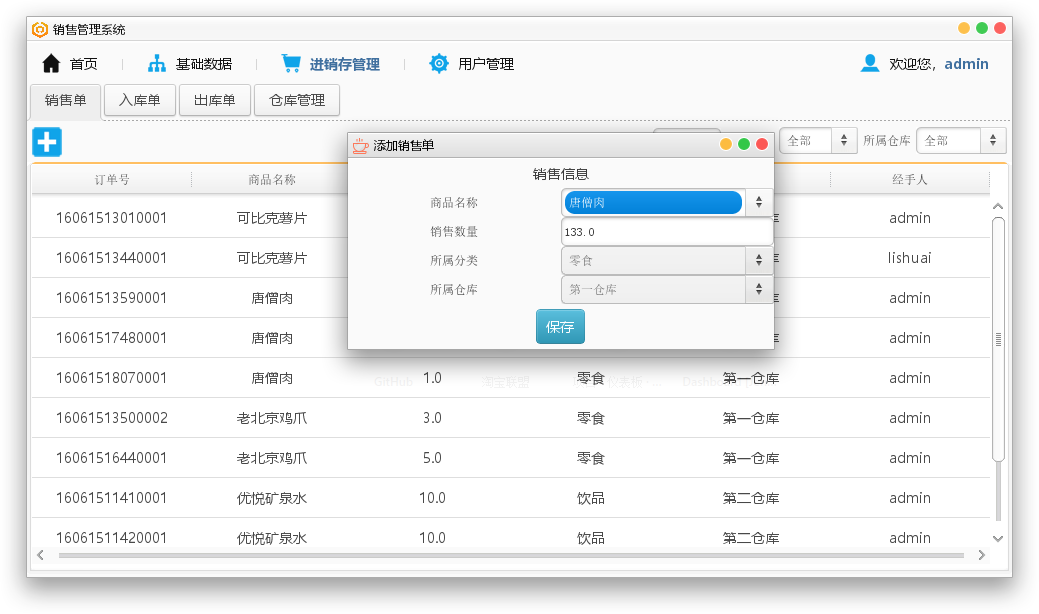Click 第二仓库 in order 16061511420001 row
Viewport: 1039px width, 614px height.
pyautogui.click(x=751, y=538)
